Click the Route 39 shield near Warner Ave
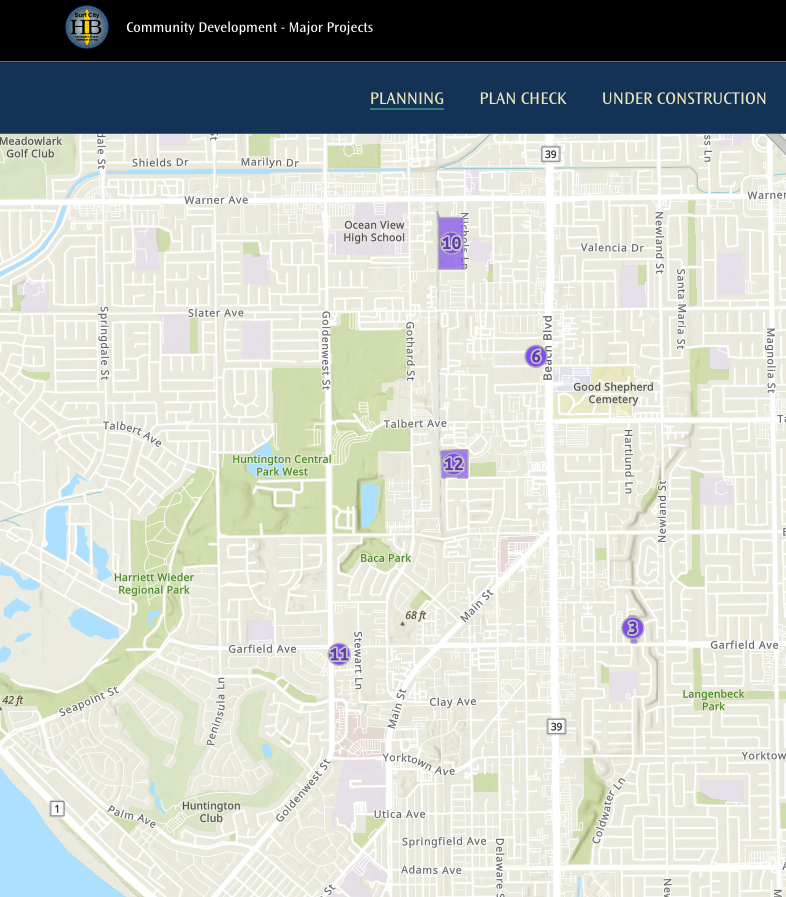Image resolution: width=786 pixels, height=897 pixels. pos(549,154)
